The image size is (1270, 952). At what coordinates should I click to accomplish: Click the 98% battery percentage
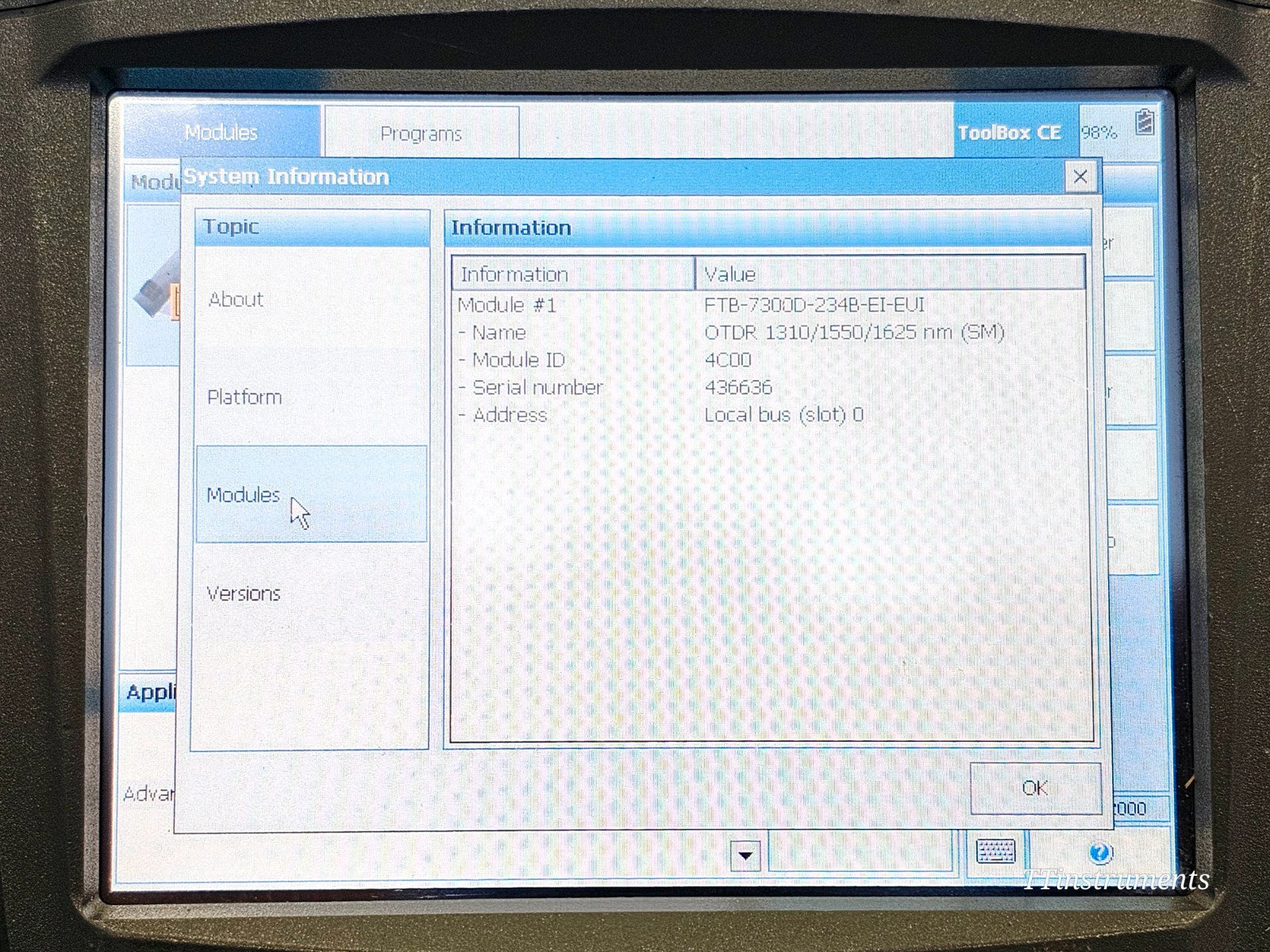[x=1099, y=132]
